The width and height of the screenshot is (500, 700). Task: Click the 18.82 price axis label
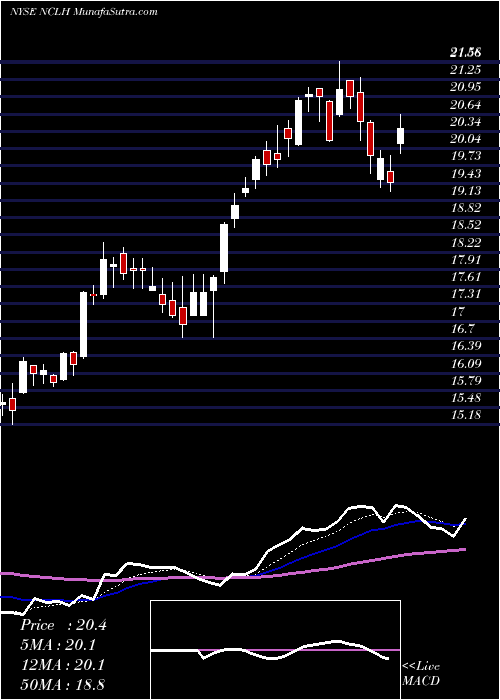pyautogui.click(x=466, y=208)
